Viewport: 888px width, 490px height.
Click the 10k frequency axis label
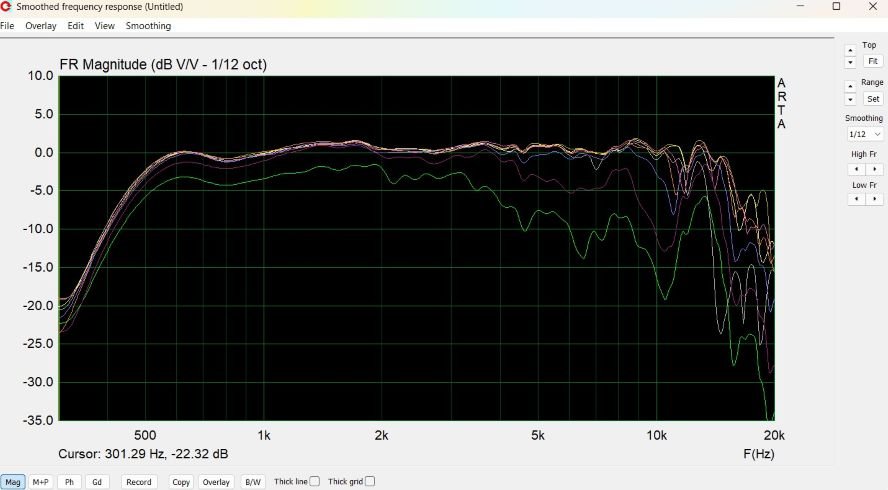(657, 436)
